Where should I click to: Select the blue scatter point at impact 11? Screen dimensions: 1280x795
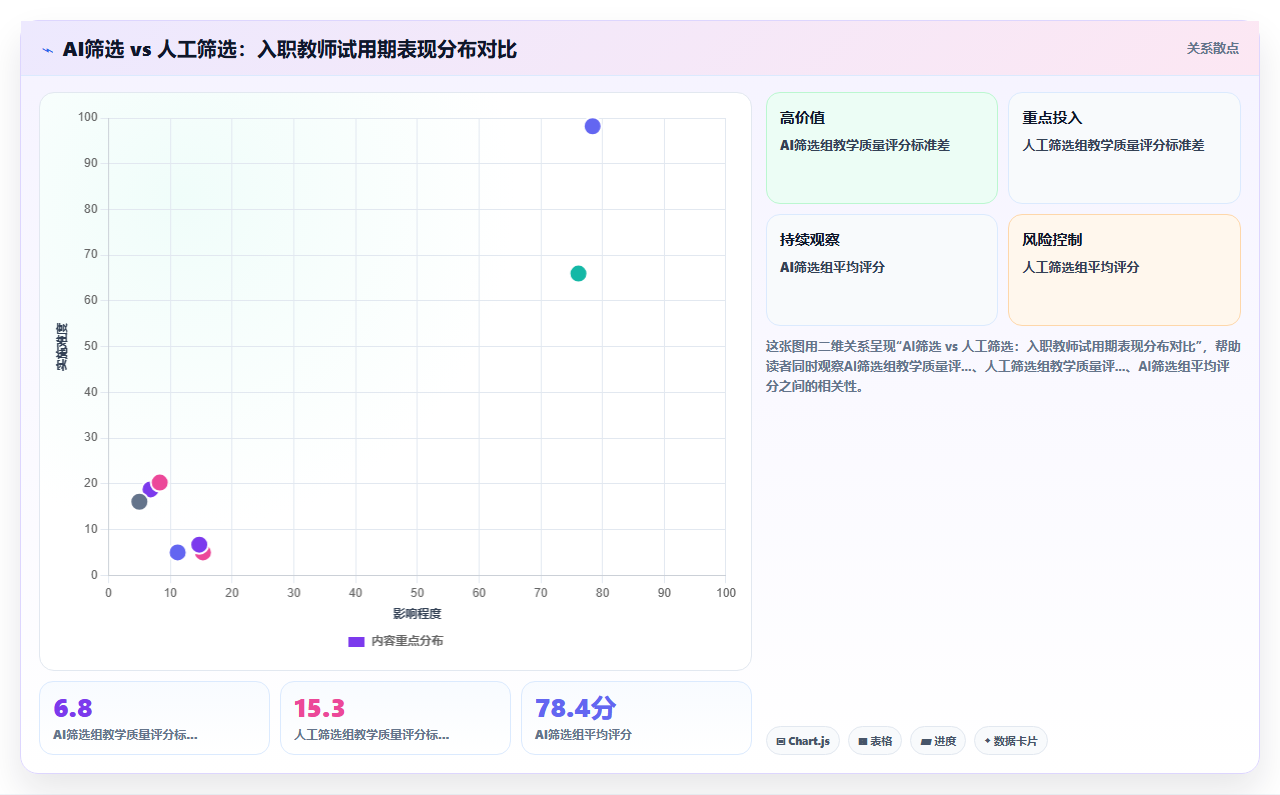177,552
